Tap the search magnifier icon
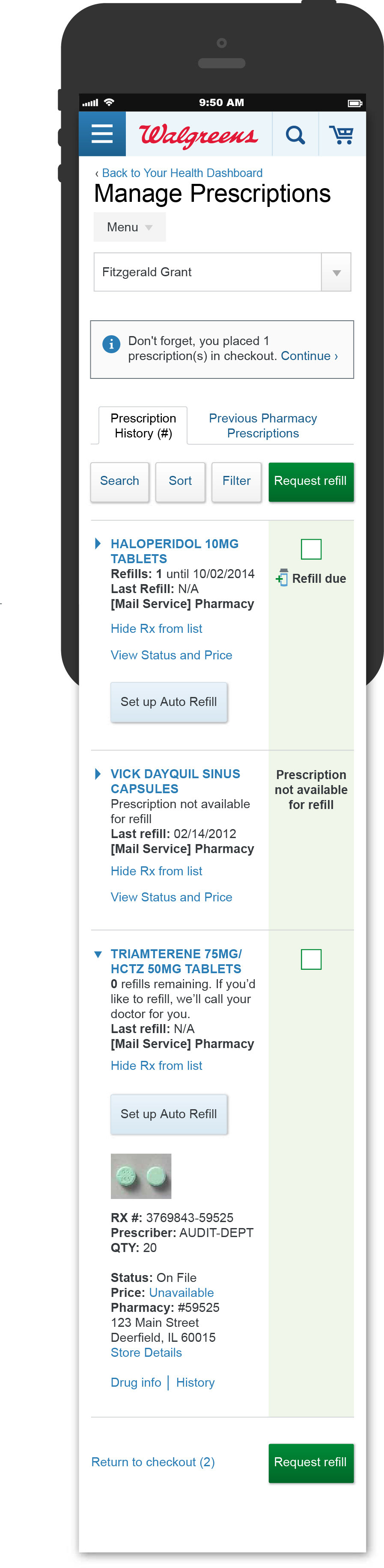Screen dimensions: 384x1568 coord(296,135)
